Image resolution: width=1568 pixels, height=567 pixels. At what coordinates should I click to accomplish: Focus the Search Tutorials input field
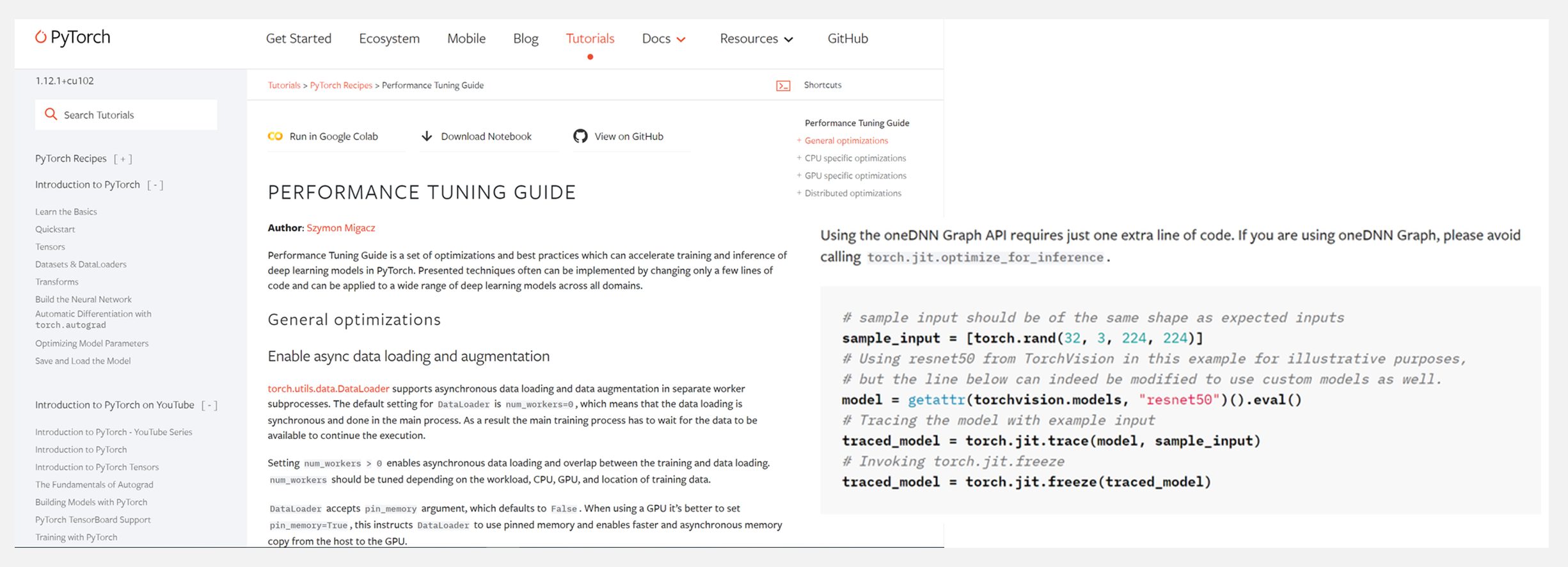(126, 115)
